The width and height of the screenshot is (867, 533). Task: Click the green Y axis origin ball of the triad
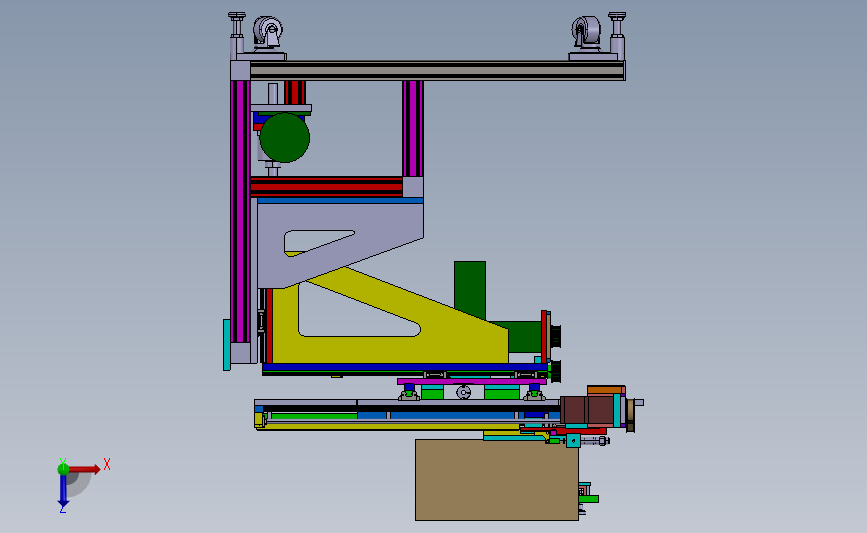coord(63,469)
